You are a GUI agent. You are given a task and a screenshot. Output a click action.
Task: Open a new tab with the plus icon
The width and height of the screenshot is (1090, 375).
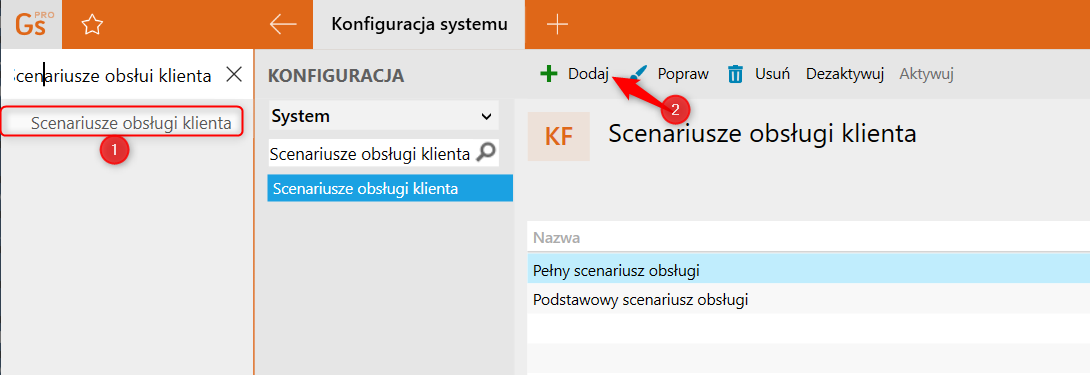558,25
